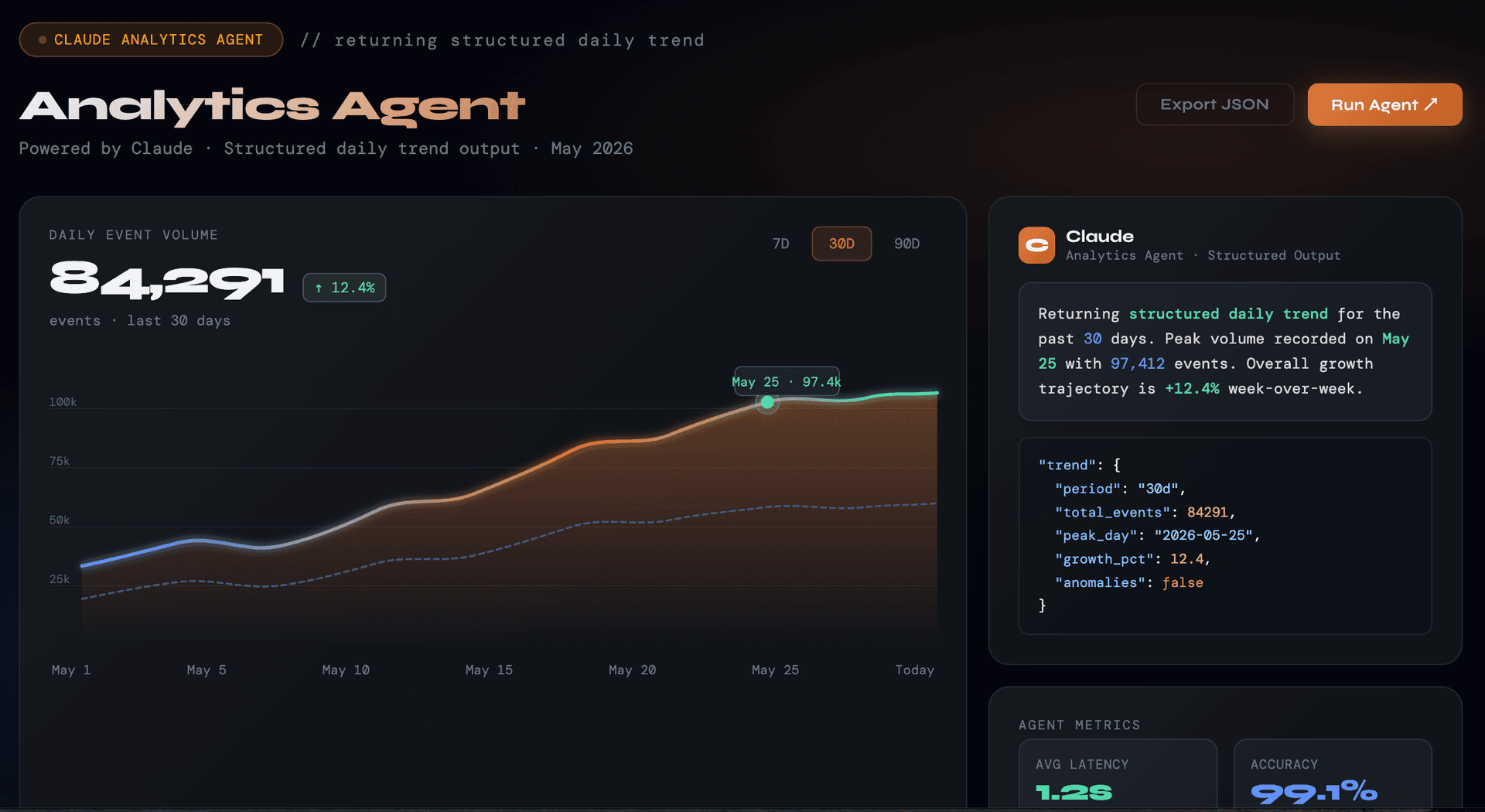
Task: Click the Avg Latency metric card
Action: 1118,776
